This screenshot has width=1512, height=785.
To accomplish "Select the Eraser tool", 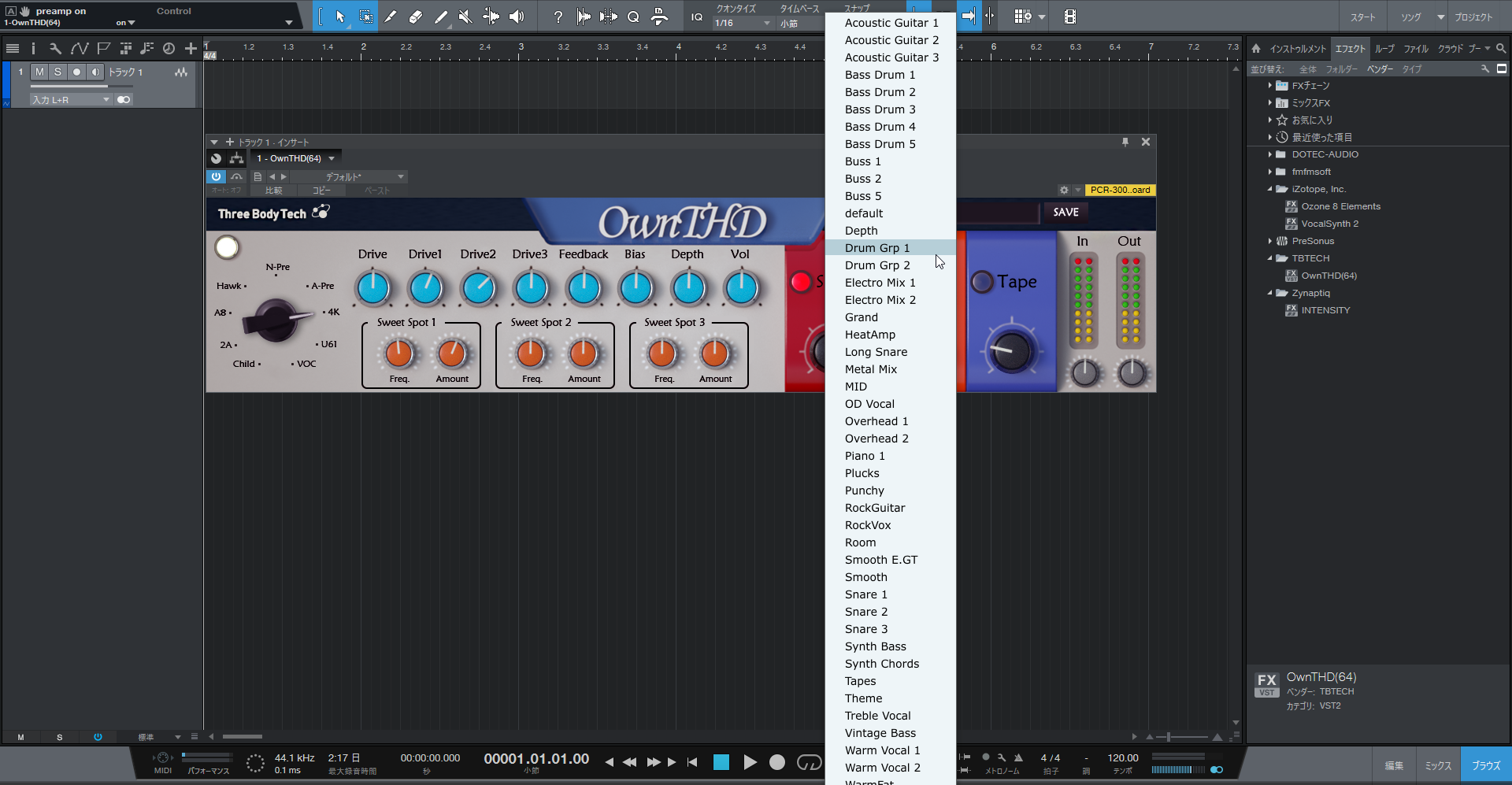I will click(x=416, y=17).
